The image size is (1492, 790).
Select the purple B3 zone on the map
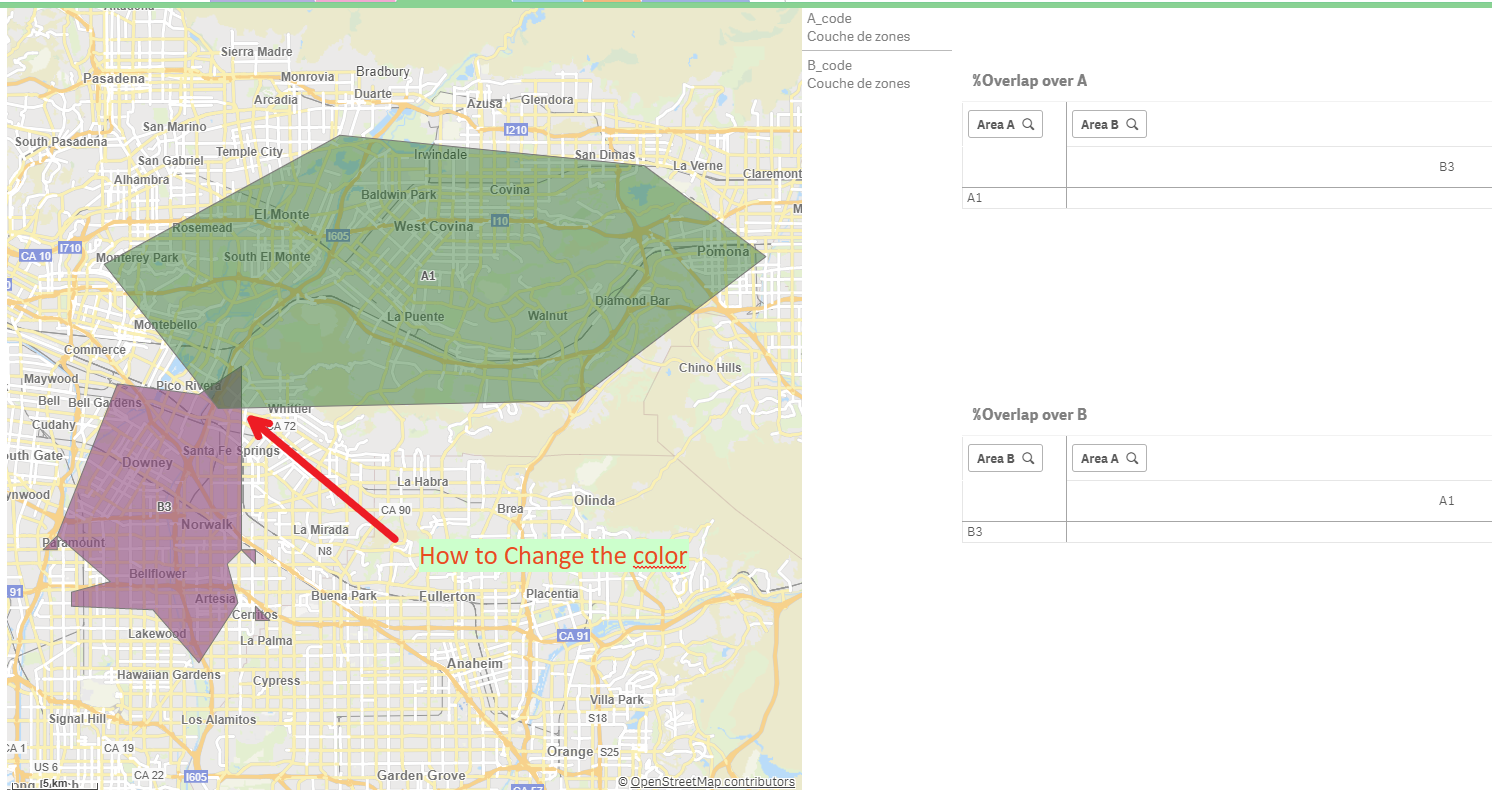pyautogui.click(x=165, y=507)
